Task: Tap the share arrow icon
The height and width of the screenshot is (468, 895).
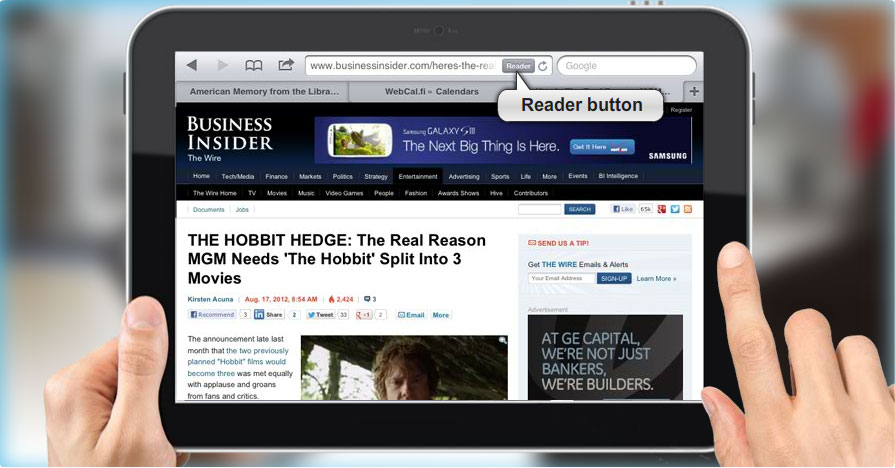Action: point(286,66)
